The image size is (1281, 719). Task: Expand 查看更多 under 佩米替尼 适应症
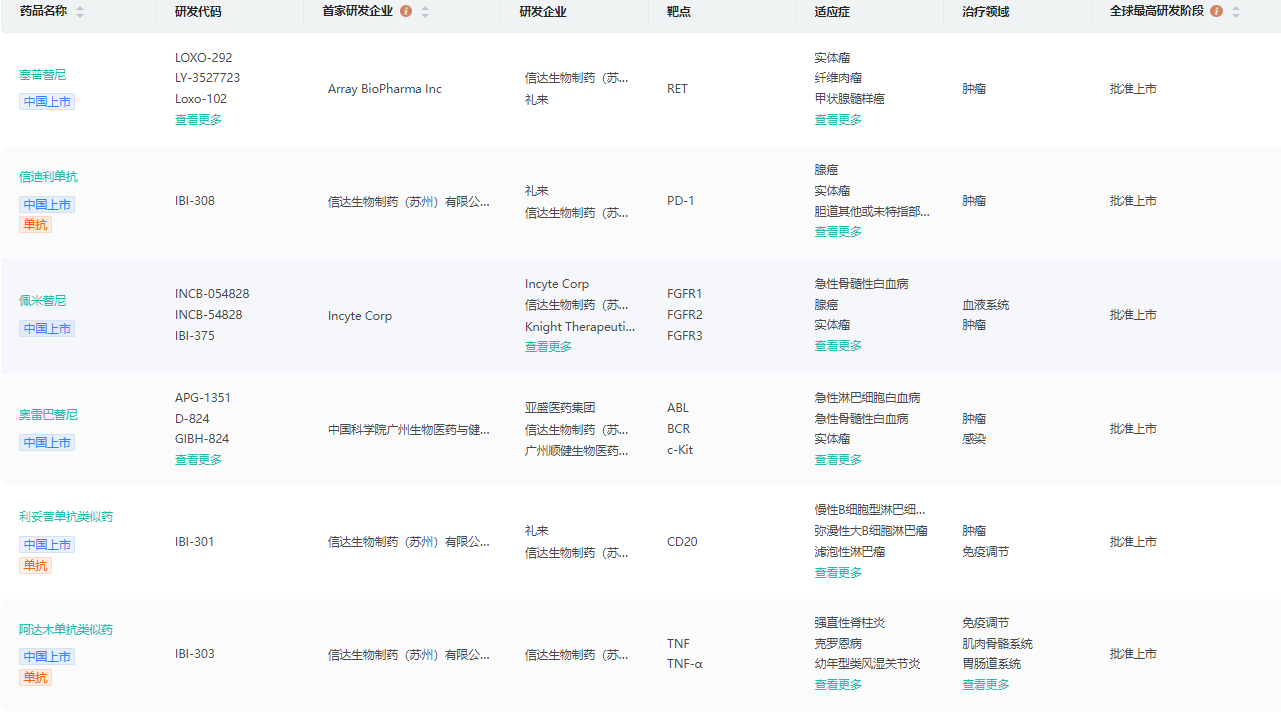[x=838, y=346]
